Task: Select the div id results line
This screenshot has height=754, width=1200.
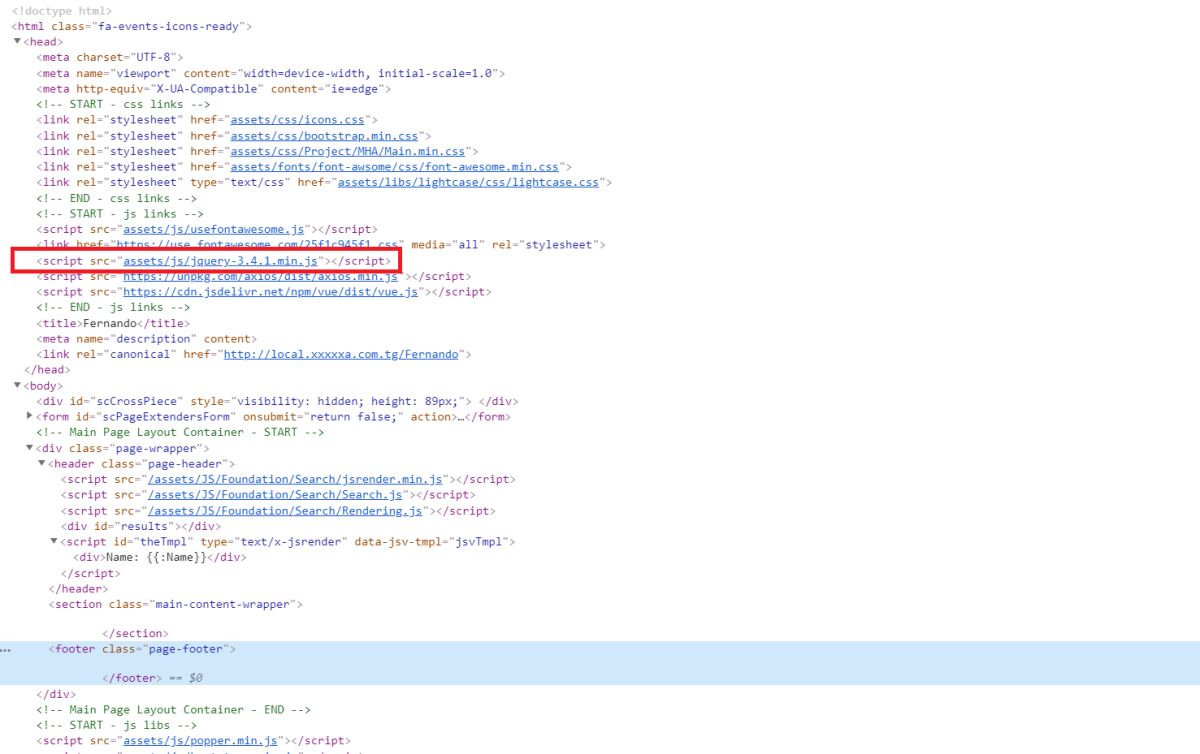Action: pos(141,526)
